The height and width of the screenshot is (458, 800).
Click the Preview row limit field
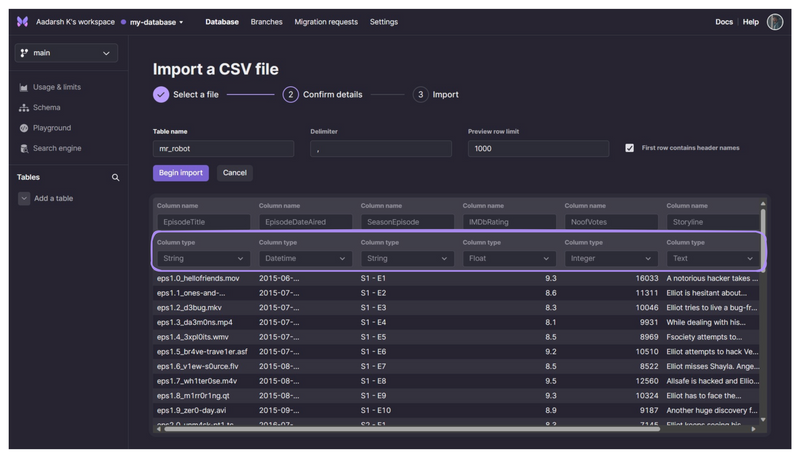click(x=538, y=148)
